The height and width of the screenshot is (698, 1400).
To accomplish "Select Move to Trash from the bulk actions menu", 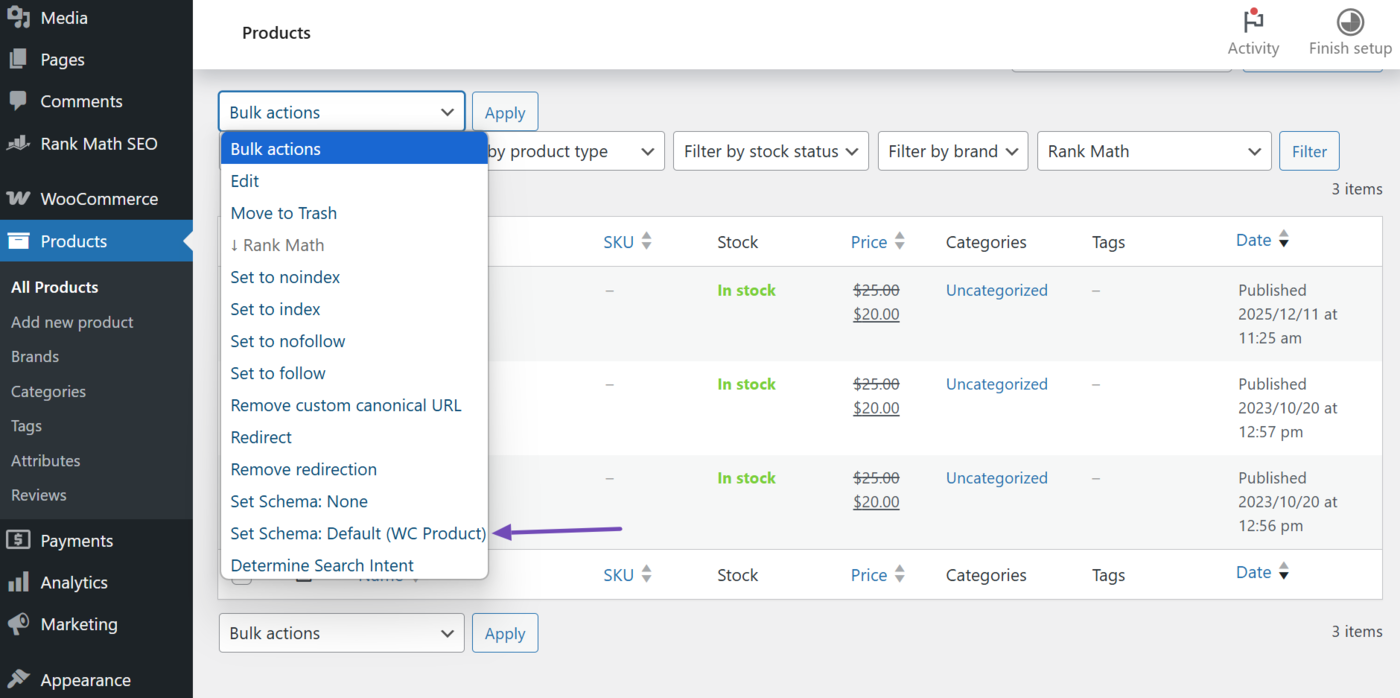I will point(283,213).
